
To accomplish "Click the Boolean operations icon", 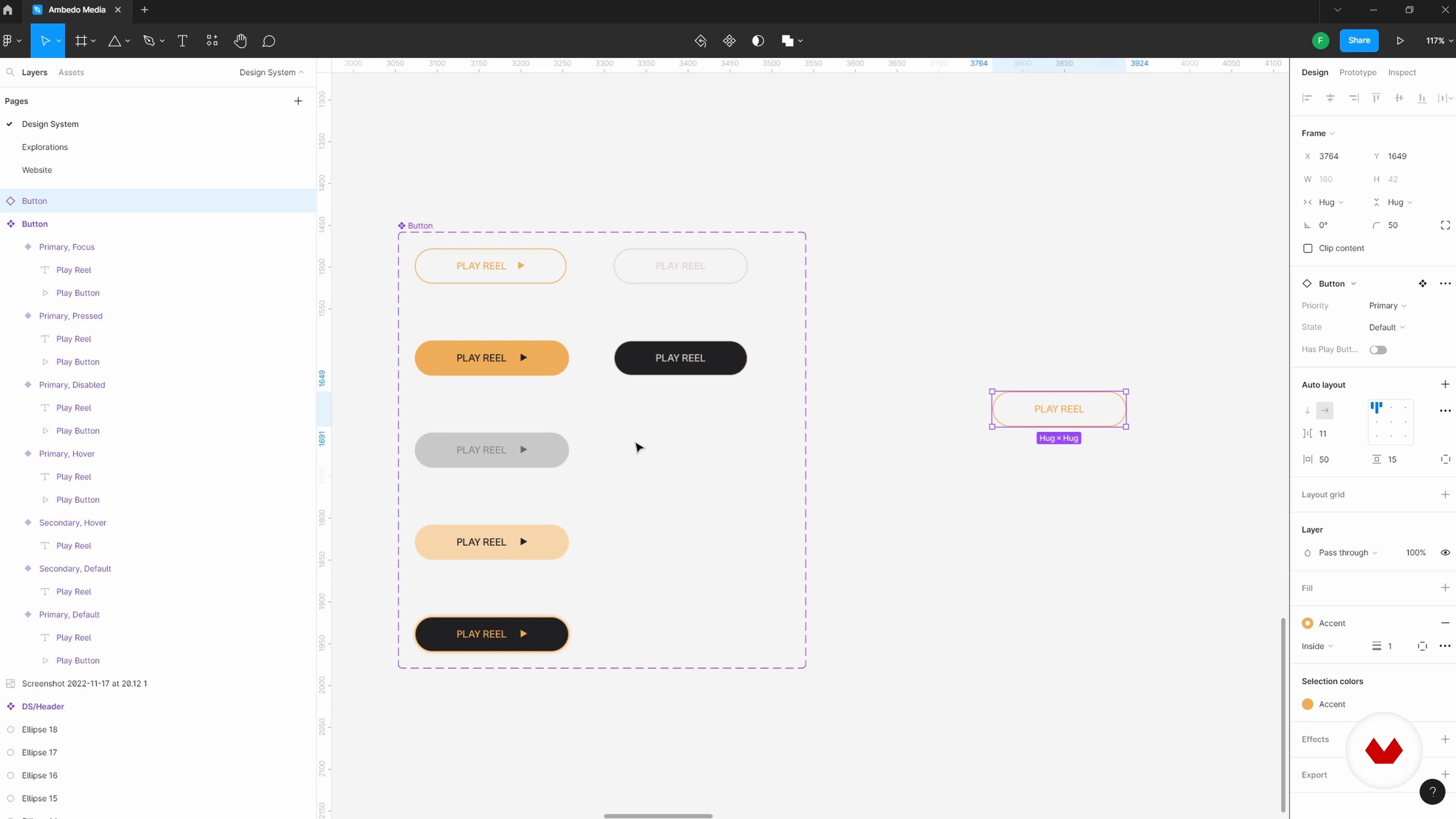I will pyautogui.click(x=788, y=41).
